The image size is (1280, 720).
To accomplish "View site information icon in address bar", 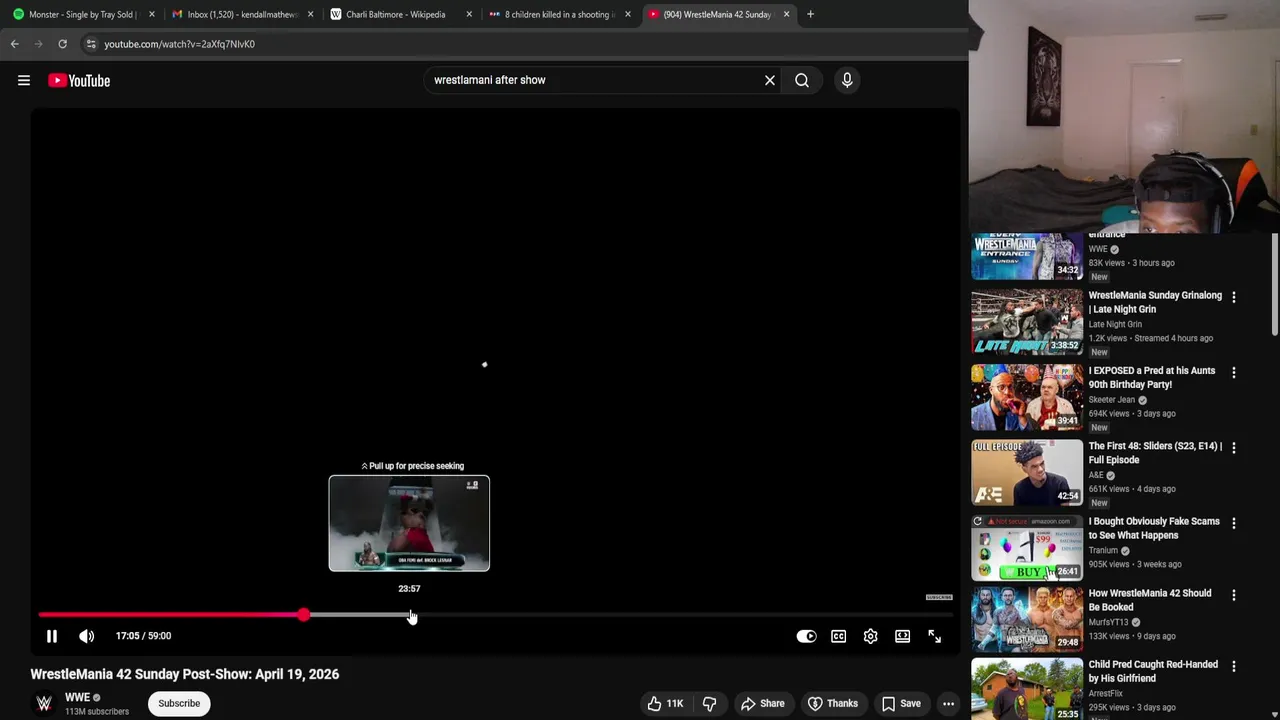I will tap(91, 44).
